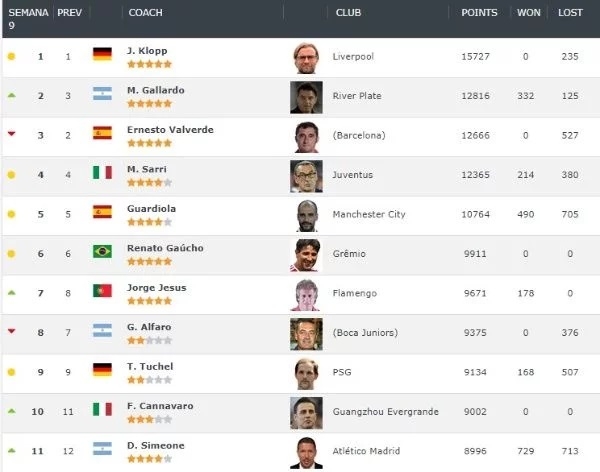Open F. Cannavaro coach name link

tap(158, 406)
